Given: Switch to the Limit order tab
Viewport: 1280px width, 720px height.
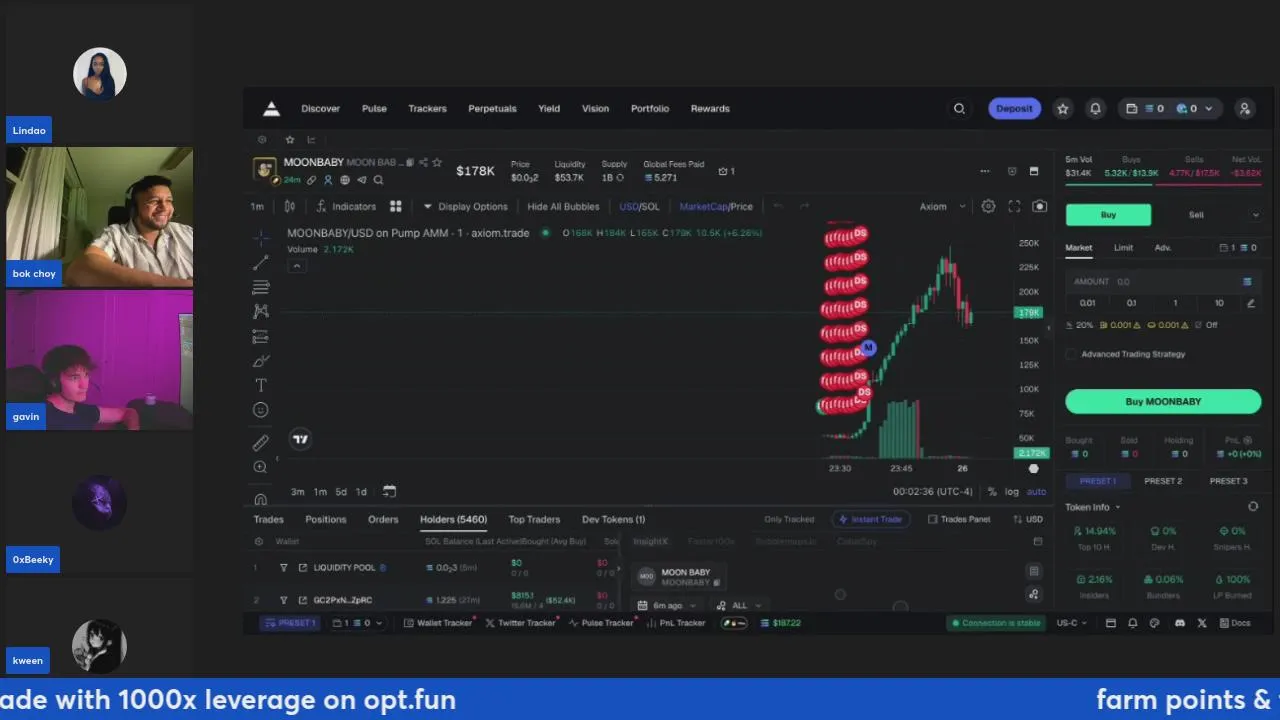Looking at the screenshot, I should pos(1123,247).
